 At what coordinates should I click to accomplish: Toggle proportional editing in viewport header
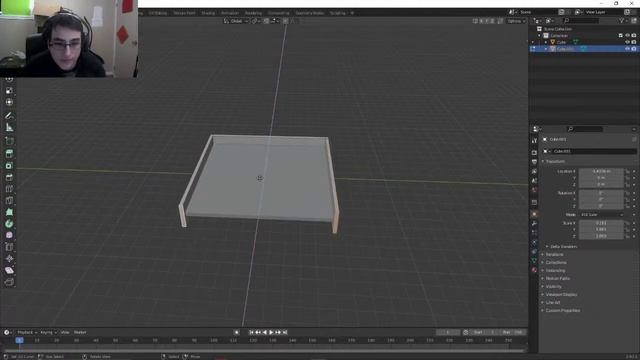[x=285, y=21]
